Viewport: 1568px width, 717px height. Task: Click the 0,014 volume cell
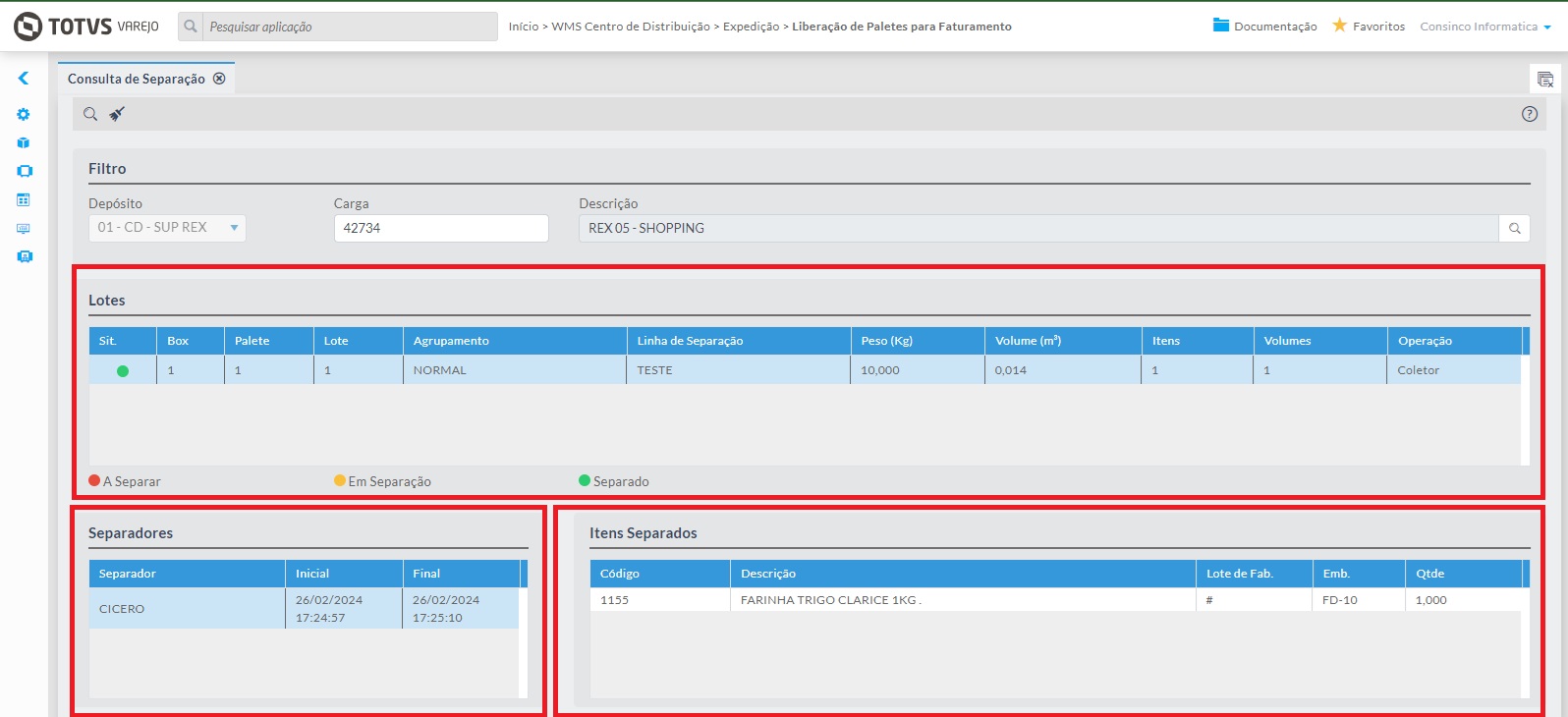click(x=1063, y=370)
